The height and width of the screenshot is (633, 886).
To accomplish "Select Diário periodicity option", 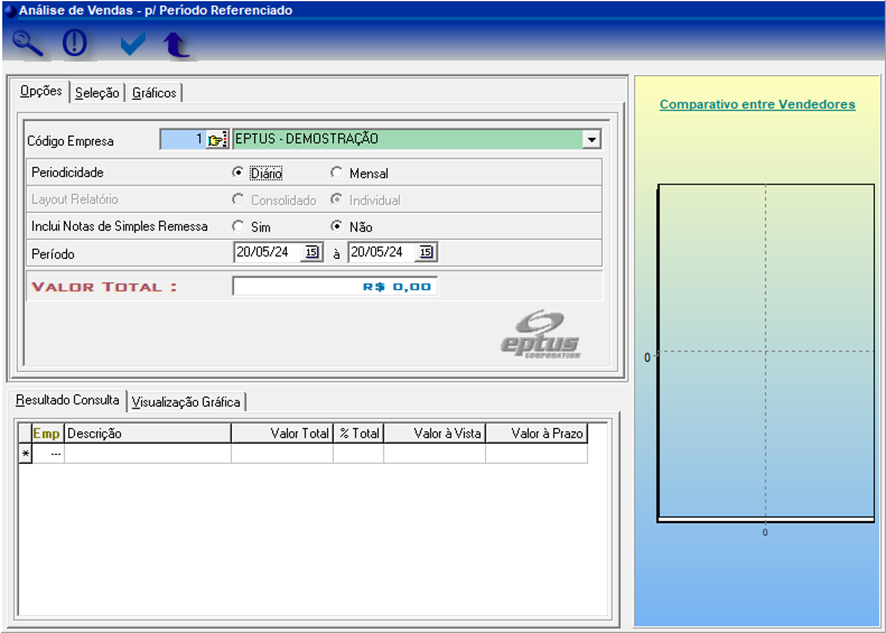I will tap(238, 173).
